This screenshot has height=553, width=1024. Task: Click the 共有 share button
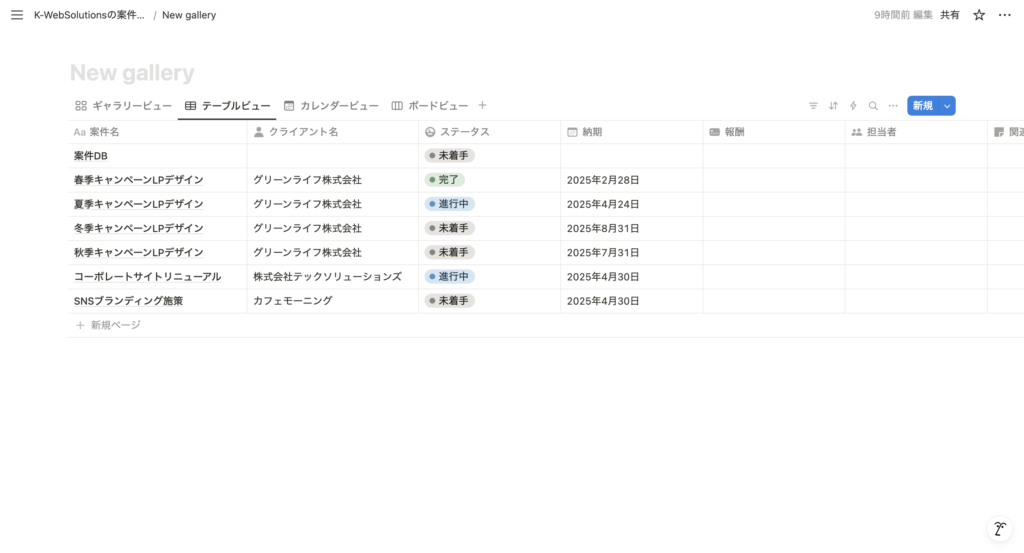[x=949, y=15]
